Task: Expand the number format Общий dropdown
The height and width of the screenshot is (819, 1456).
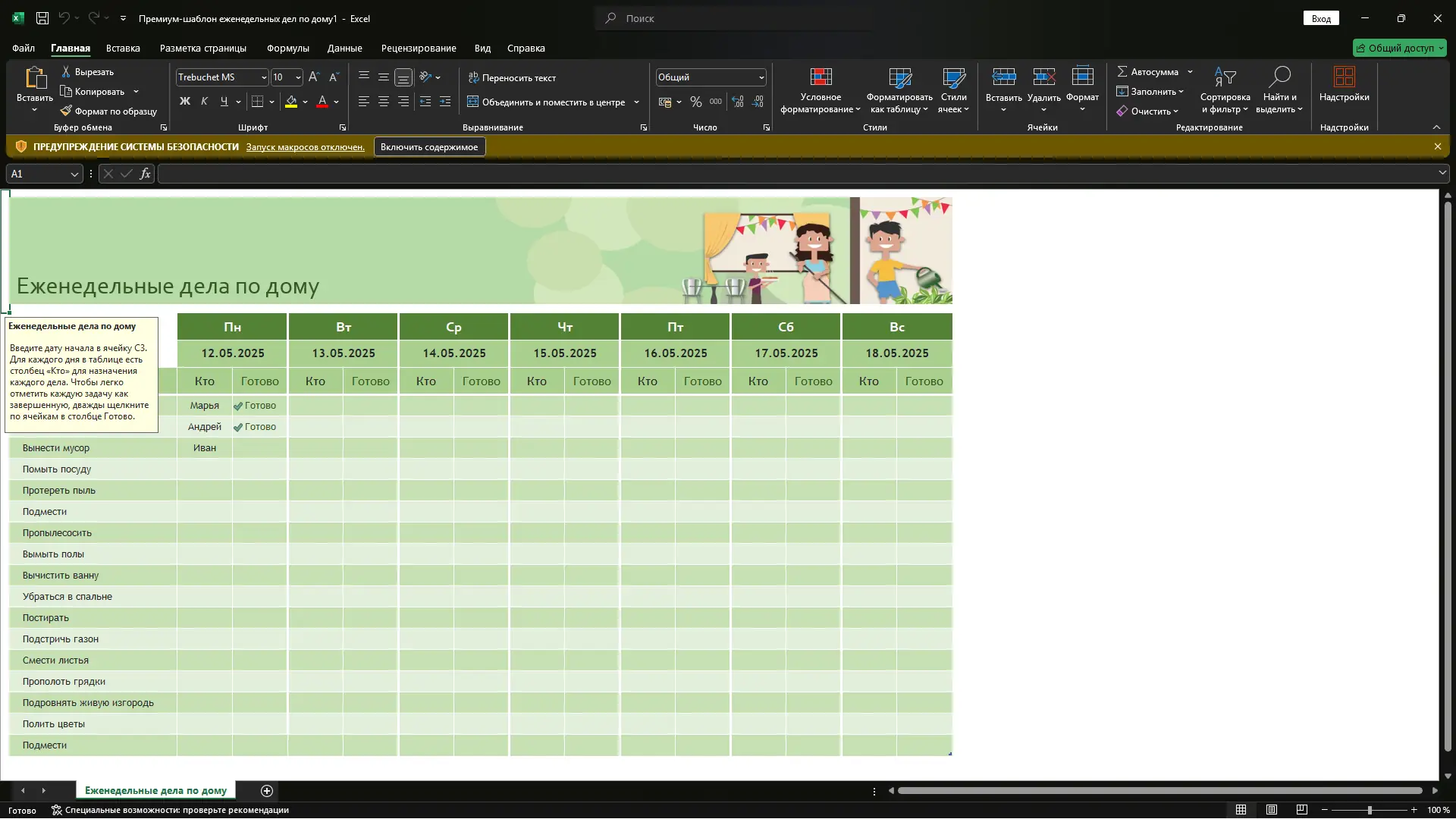Action: [x=761, y=77]
